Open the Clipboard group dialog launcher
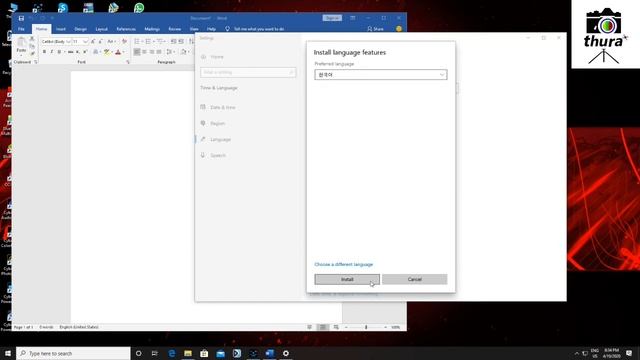Screen dimensions: 640x360 point(36,62)
